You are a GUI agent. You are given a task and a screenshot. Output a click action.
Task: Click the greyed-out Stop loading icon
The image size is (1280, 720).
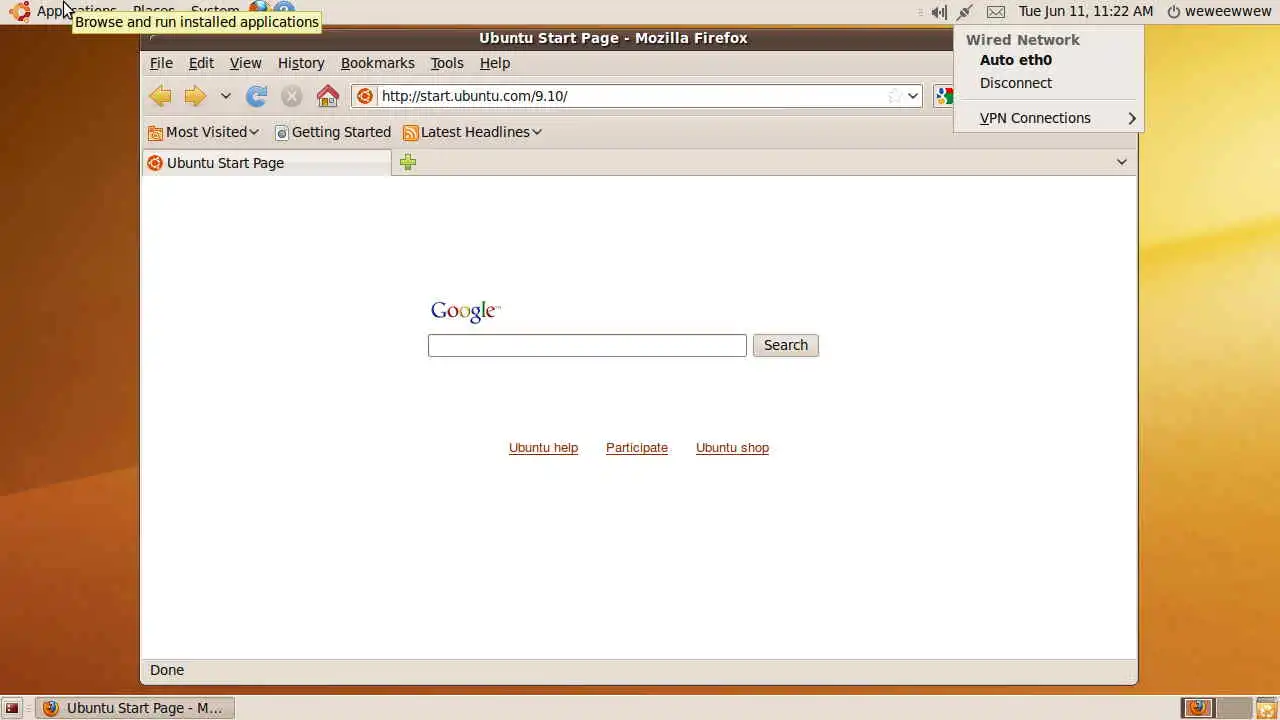(291, 96)
